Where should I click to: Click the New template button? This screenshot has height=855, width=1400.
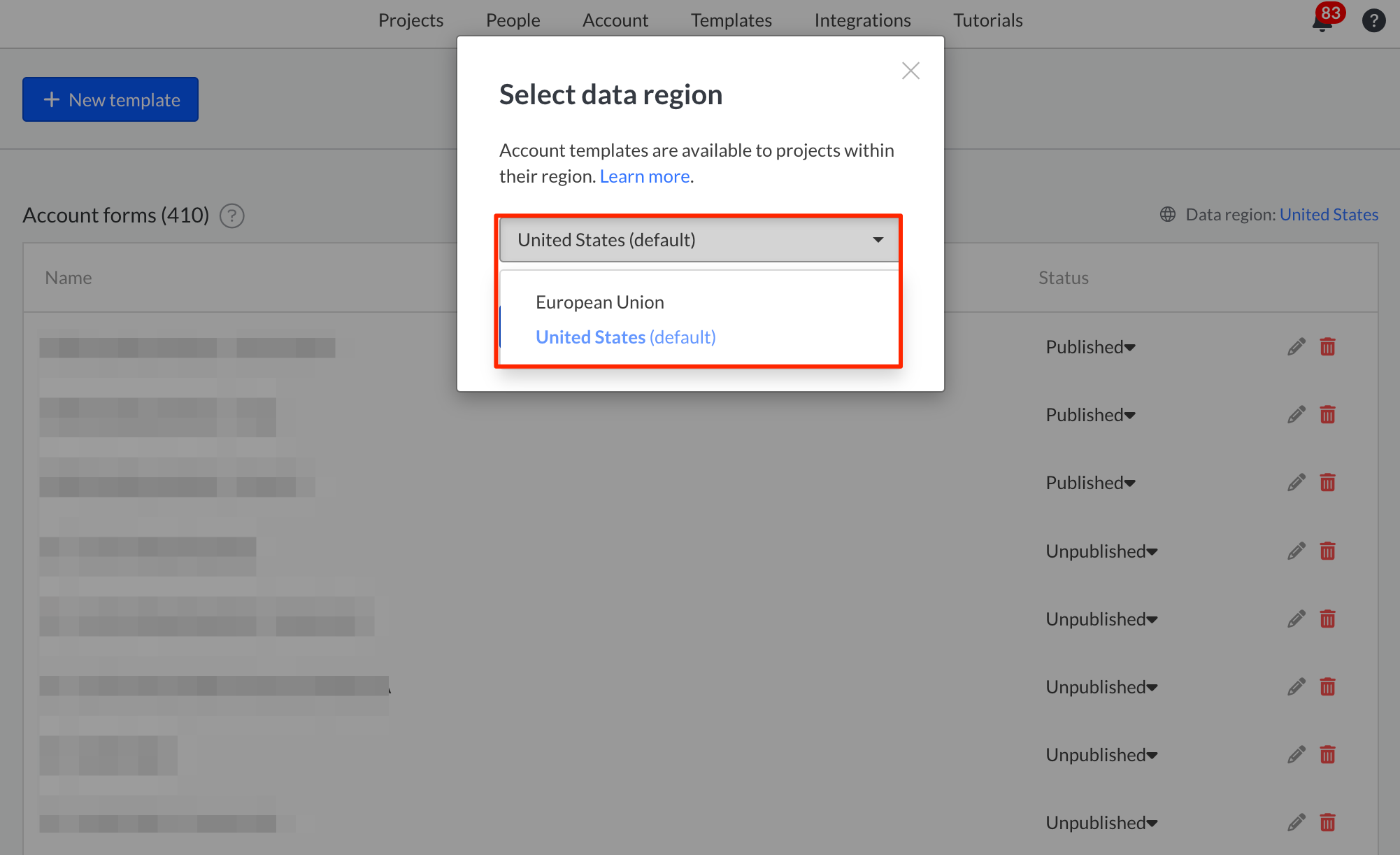pyautogui.click(x=110, y=99)
